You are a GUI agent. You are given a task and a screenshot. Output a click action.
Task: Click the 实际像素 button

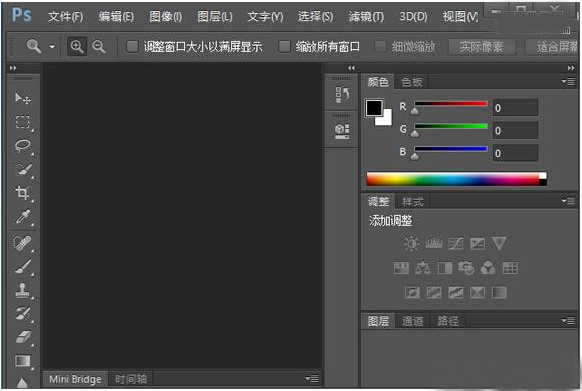(481, 47)
